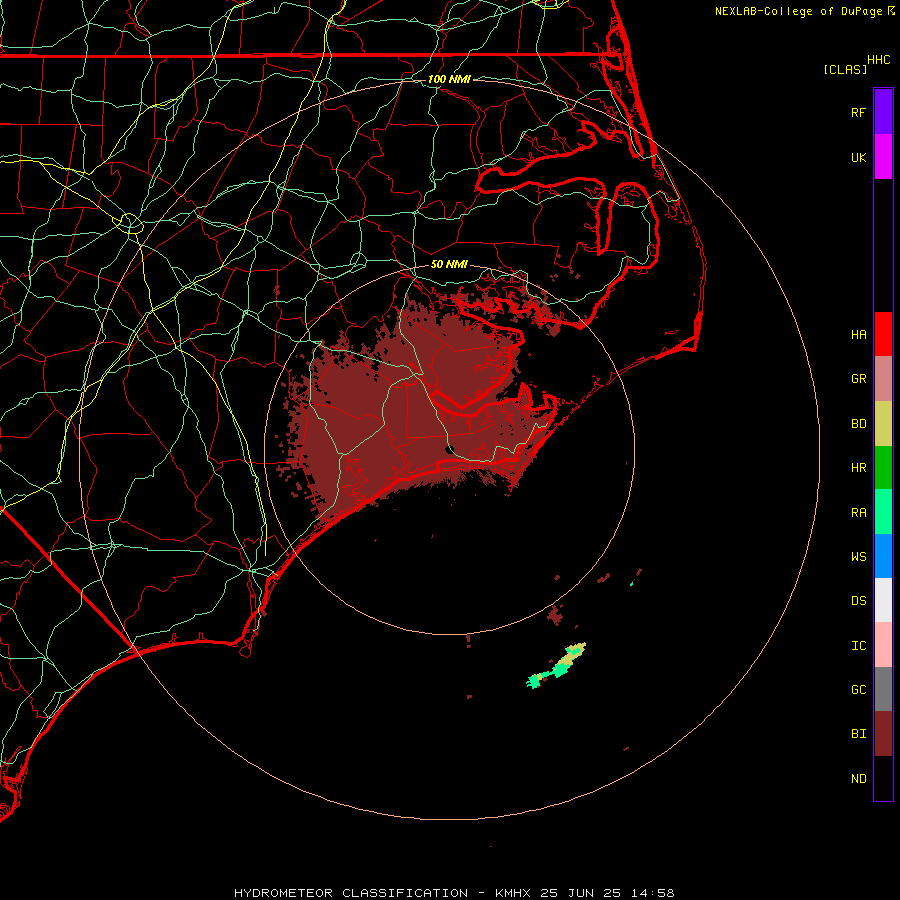The height and width of the screenshot is (900, 900).
Task: Click the IC legend label
Action: pos(858,646)
